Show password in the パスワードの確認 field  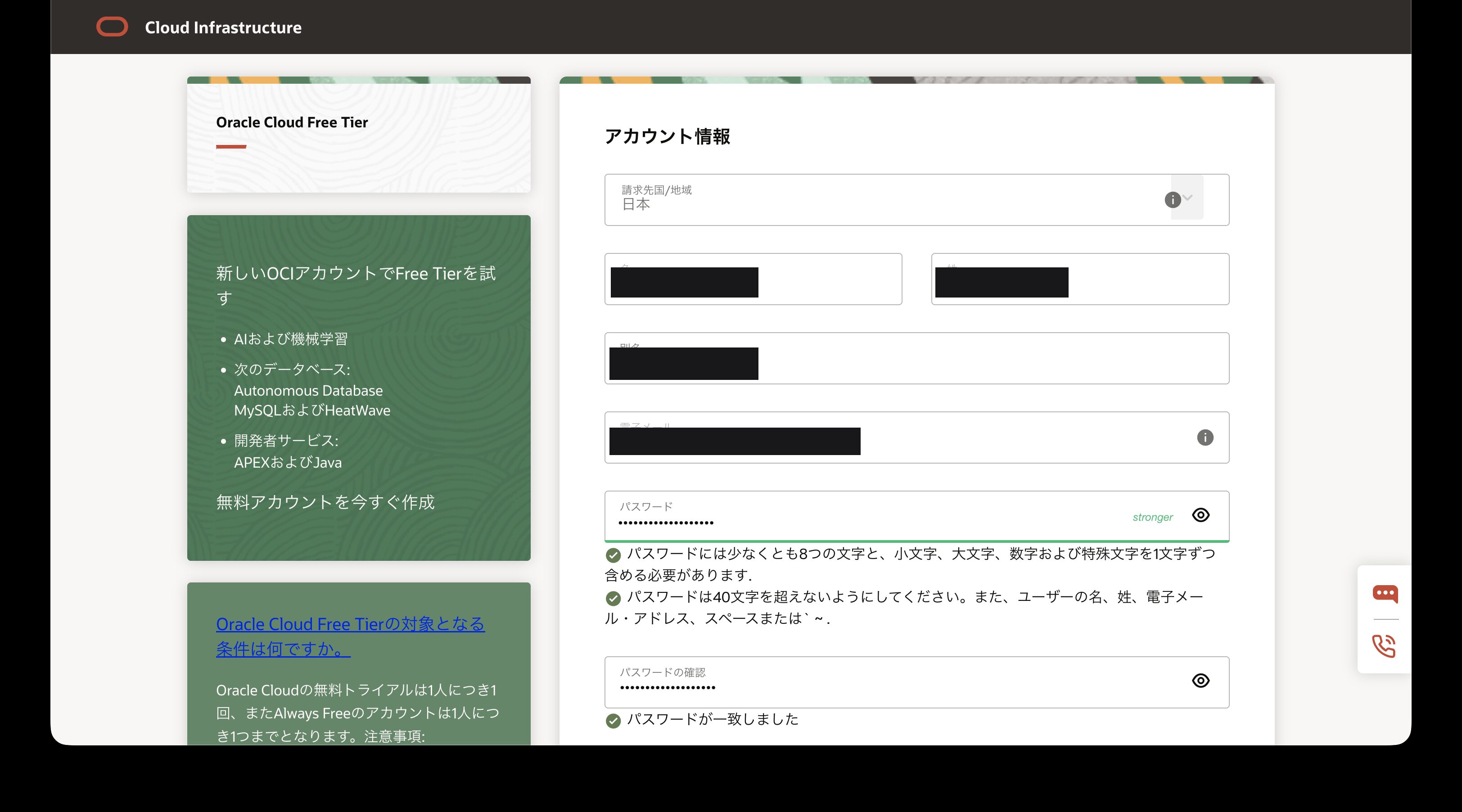pyautogui.click(x=1201, y=681)
